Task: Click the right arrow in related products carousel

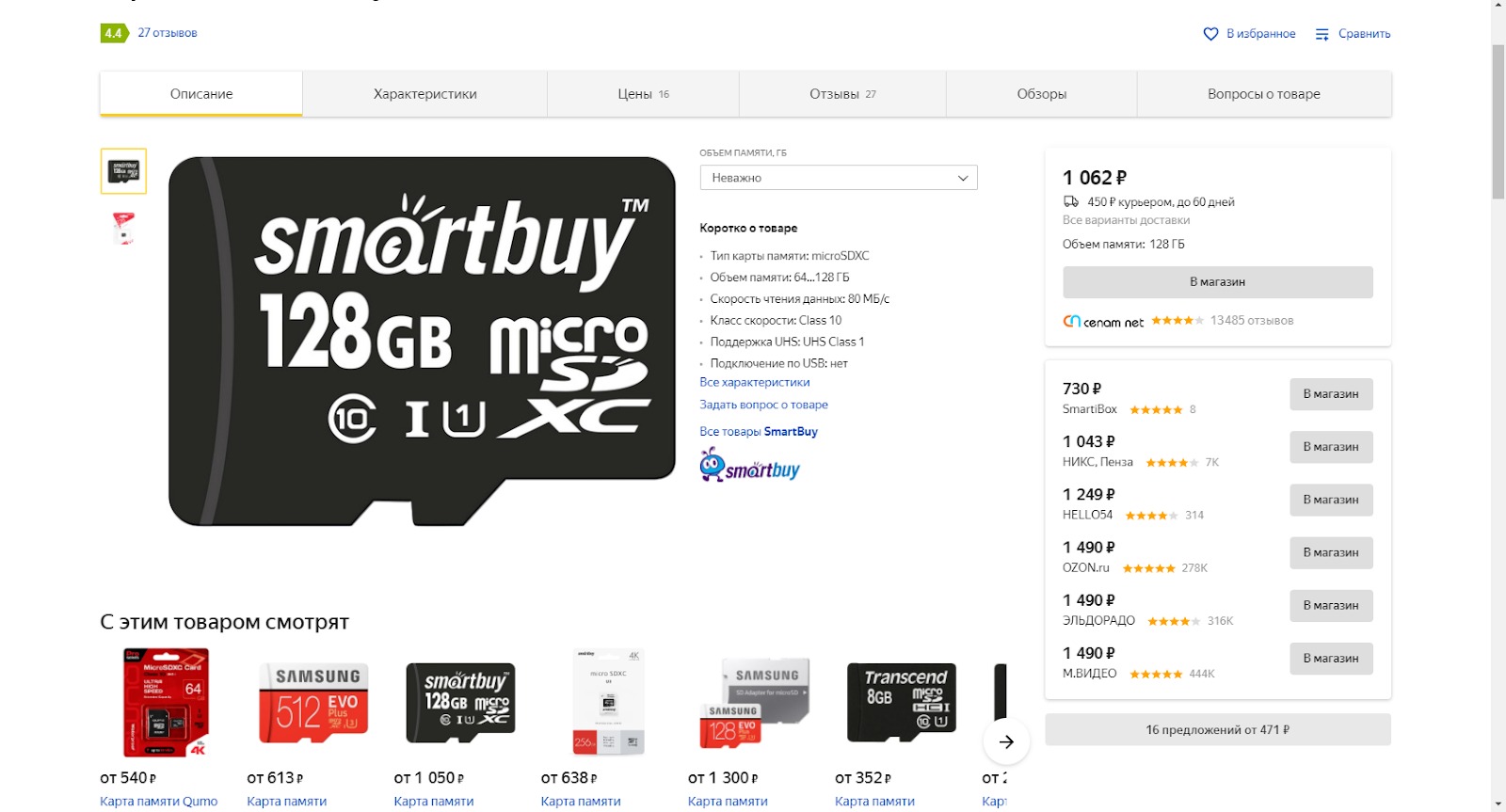Action: 1006,741
